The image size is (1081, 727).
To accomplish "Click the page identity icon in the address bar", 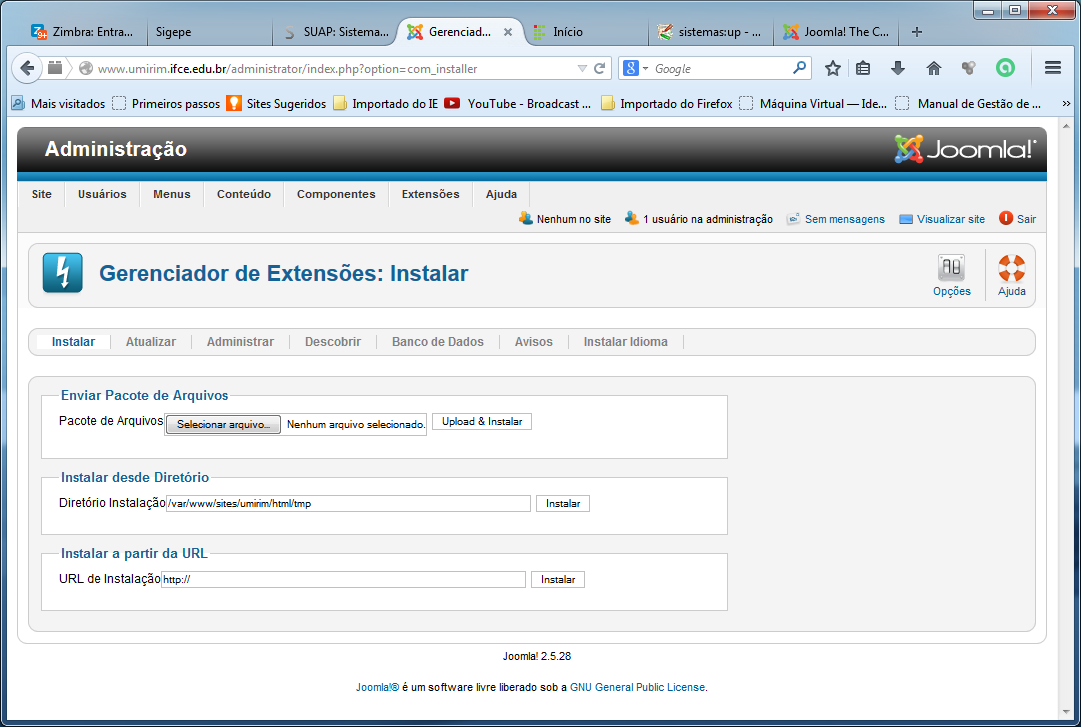I will pyautogui.click(x=85, y=68).
